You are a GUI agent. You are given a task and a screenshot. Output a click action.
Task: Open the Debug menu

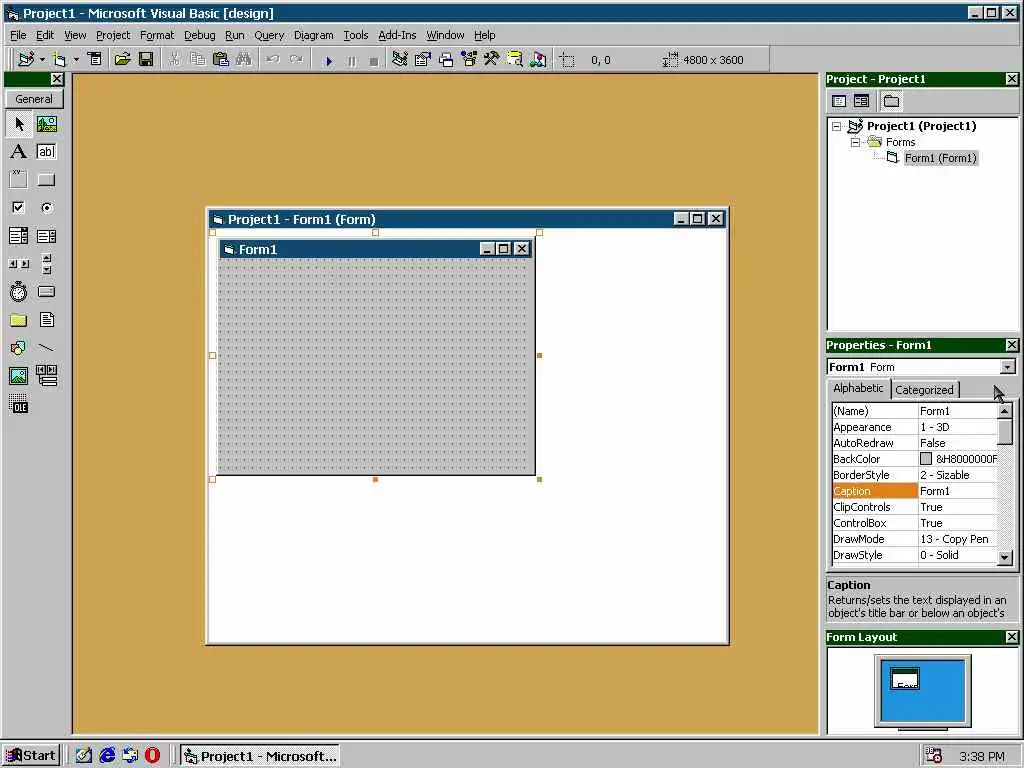tap(199, 35)
